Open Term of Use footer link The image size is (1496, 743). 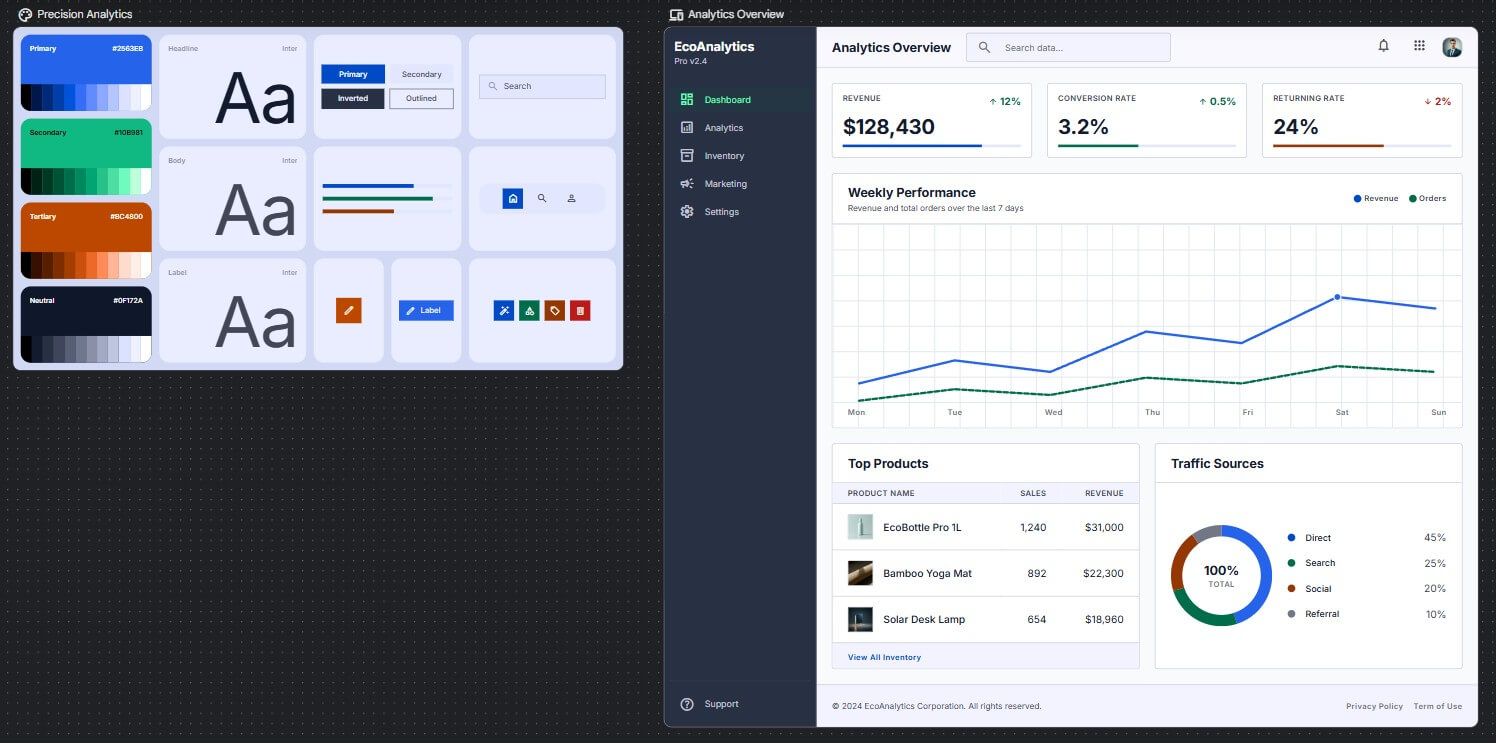pyautogui.click(x=1438, y=706)
